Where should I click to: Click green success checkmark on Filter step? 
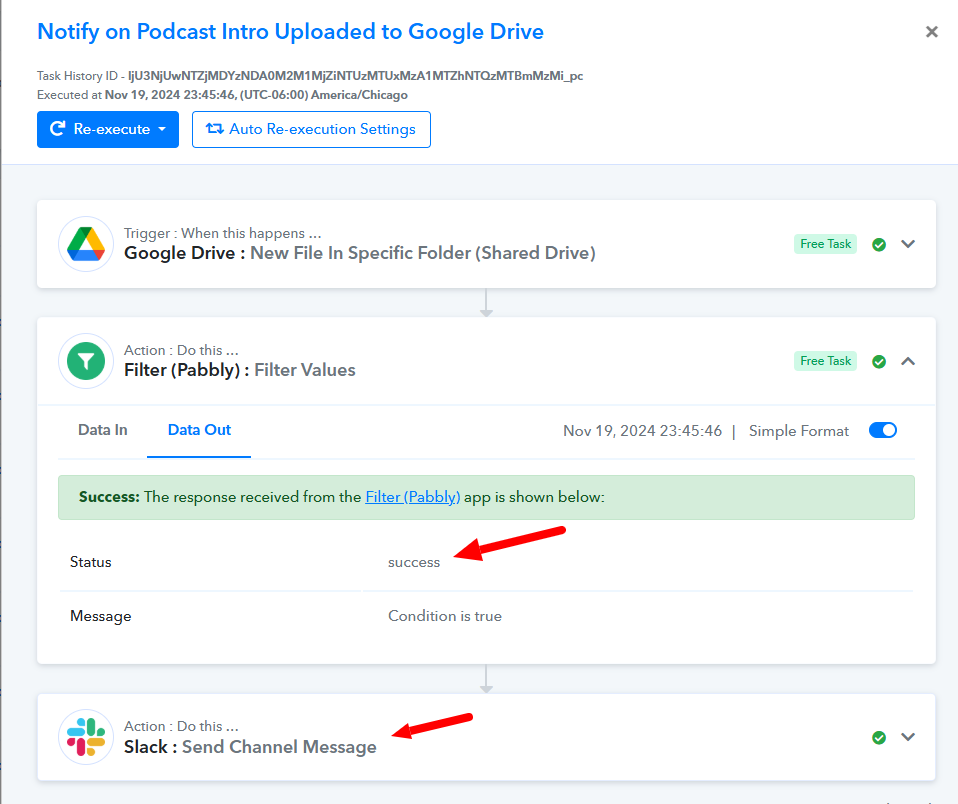tap(879, 362)
